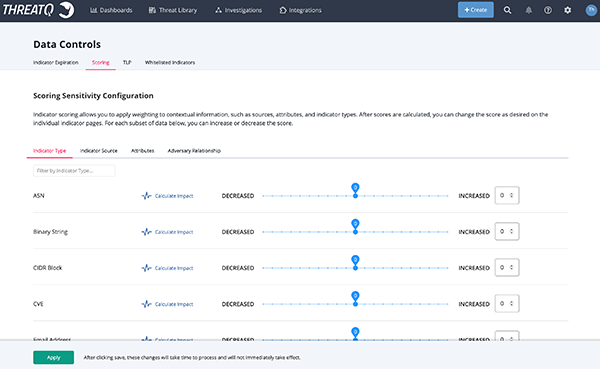Click the Email Address score slider handle
600x369 pixels.
(355, 333)
